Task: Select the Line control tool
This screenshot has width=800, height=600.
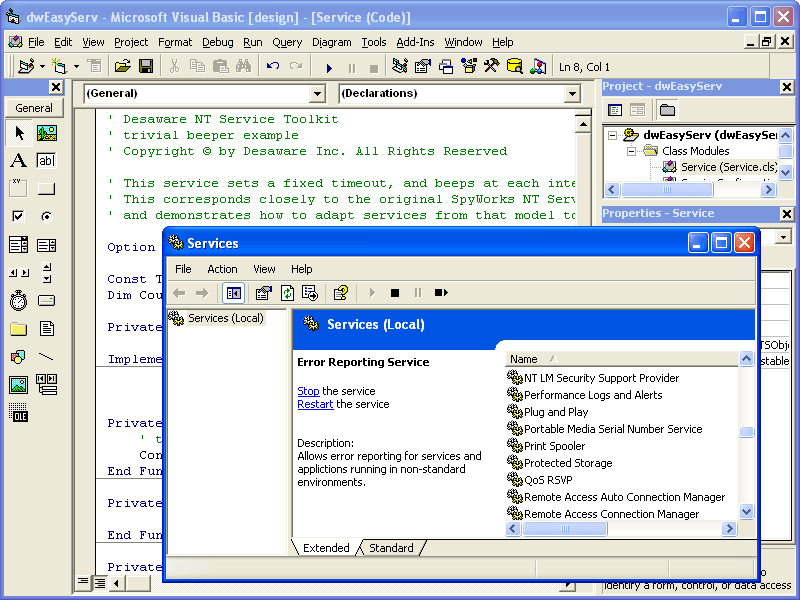Action: point(46,357)
